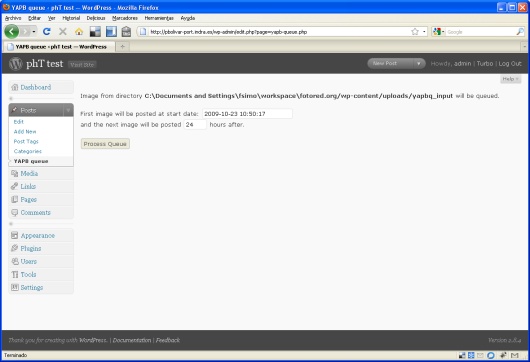The height and width of the screenshot is (362, 530).
Task: Open the Google search engine selector
Action: (438, 32)
